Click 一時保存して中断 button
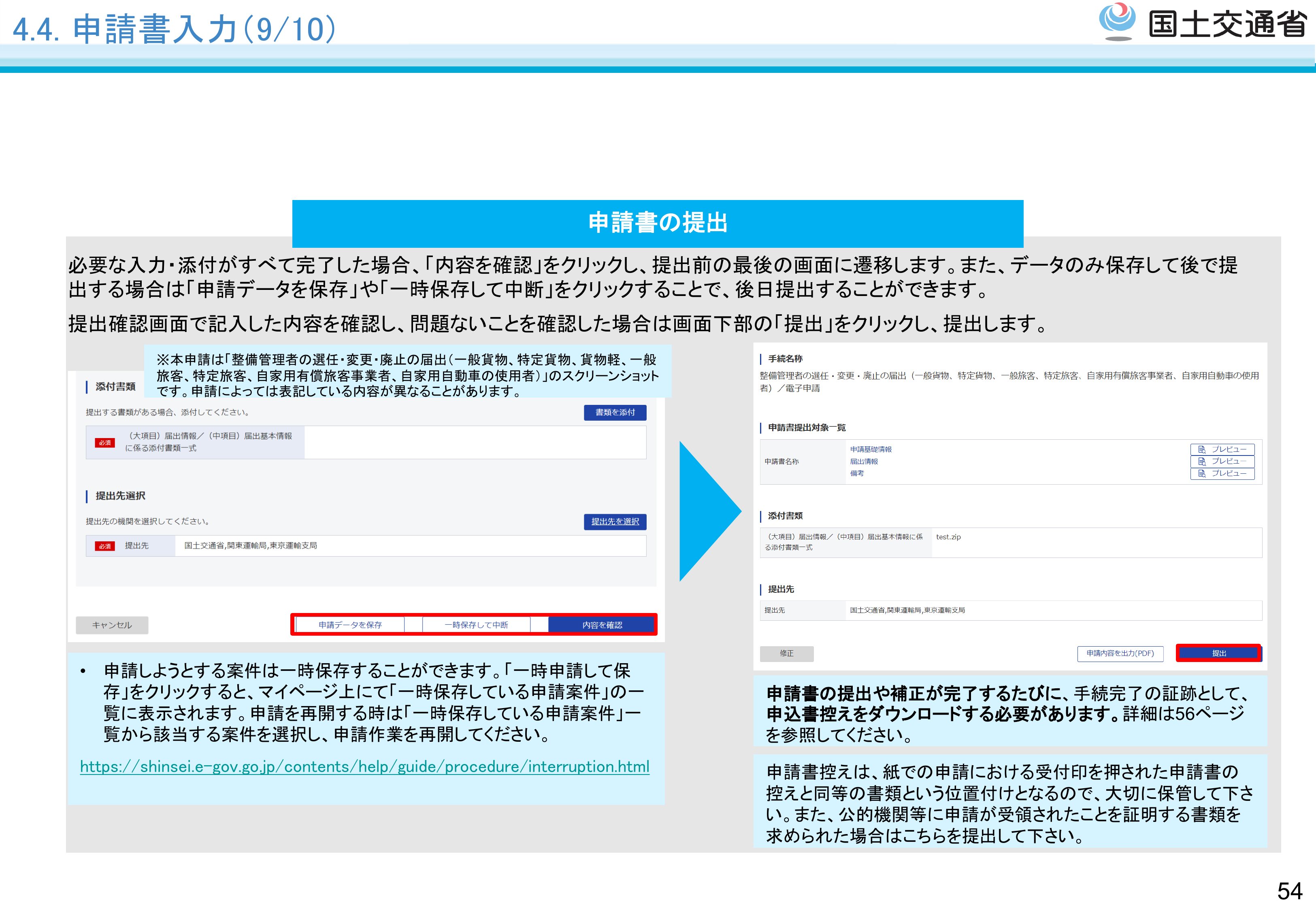Screen dimensions: 1316x911 tap(476, 625)
